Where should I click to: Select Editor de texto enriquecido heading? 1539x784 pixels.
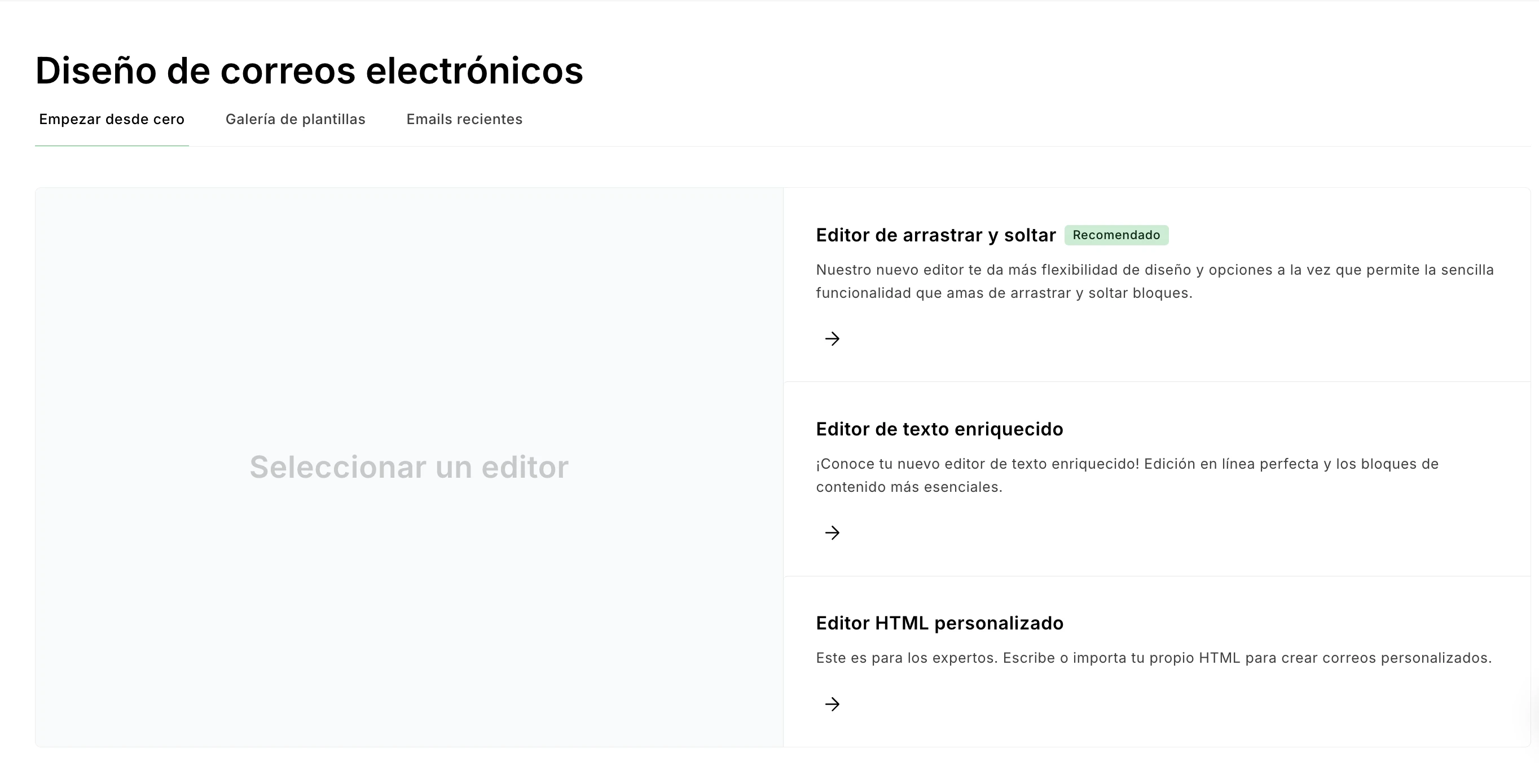pos(939,429)
